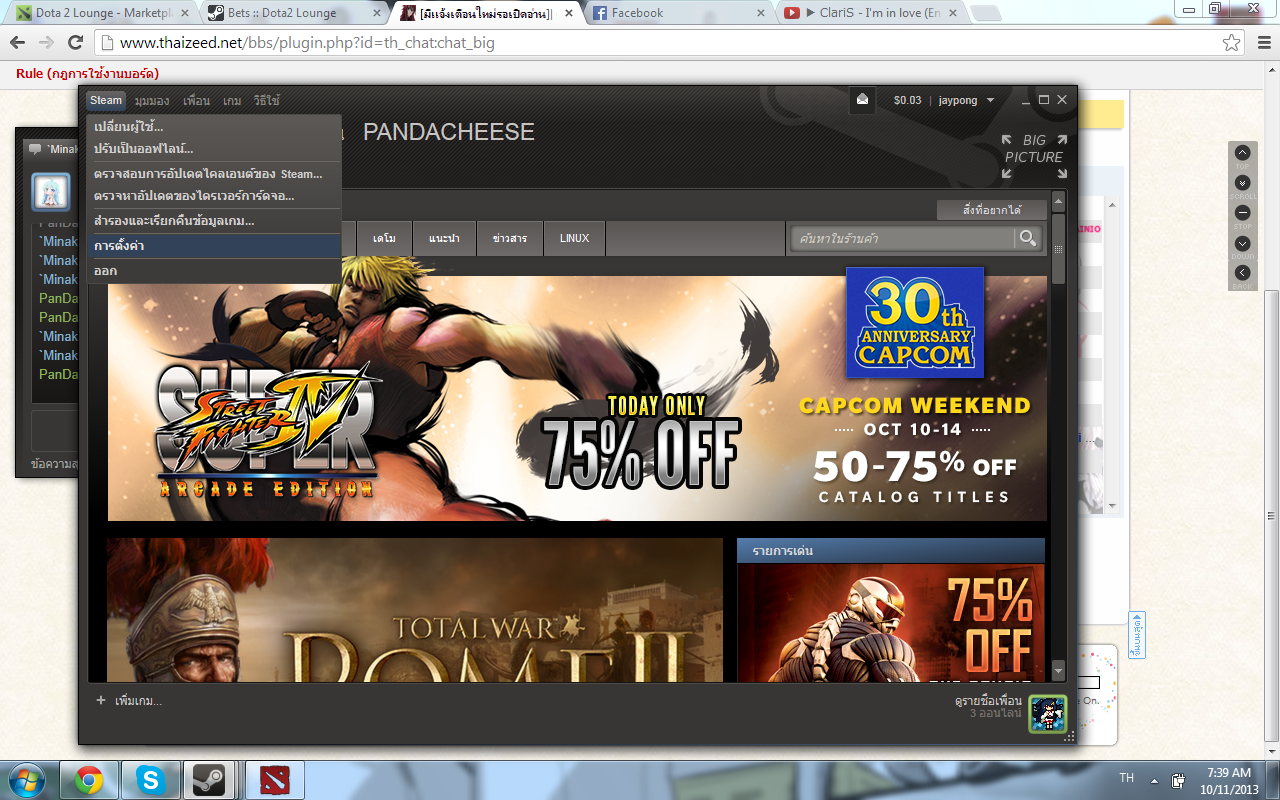Screen dimensions: 1280x800
Task: Click the chat window avatar icon
Action: (x=51, y=191)
